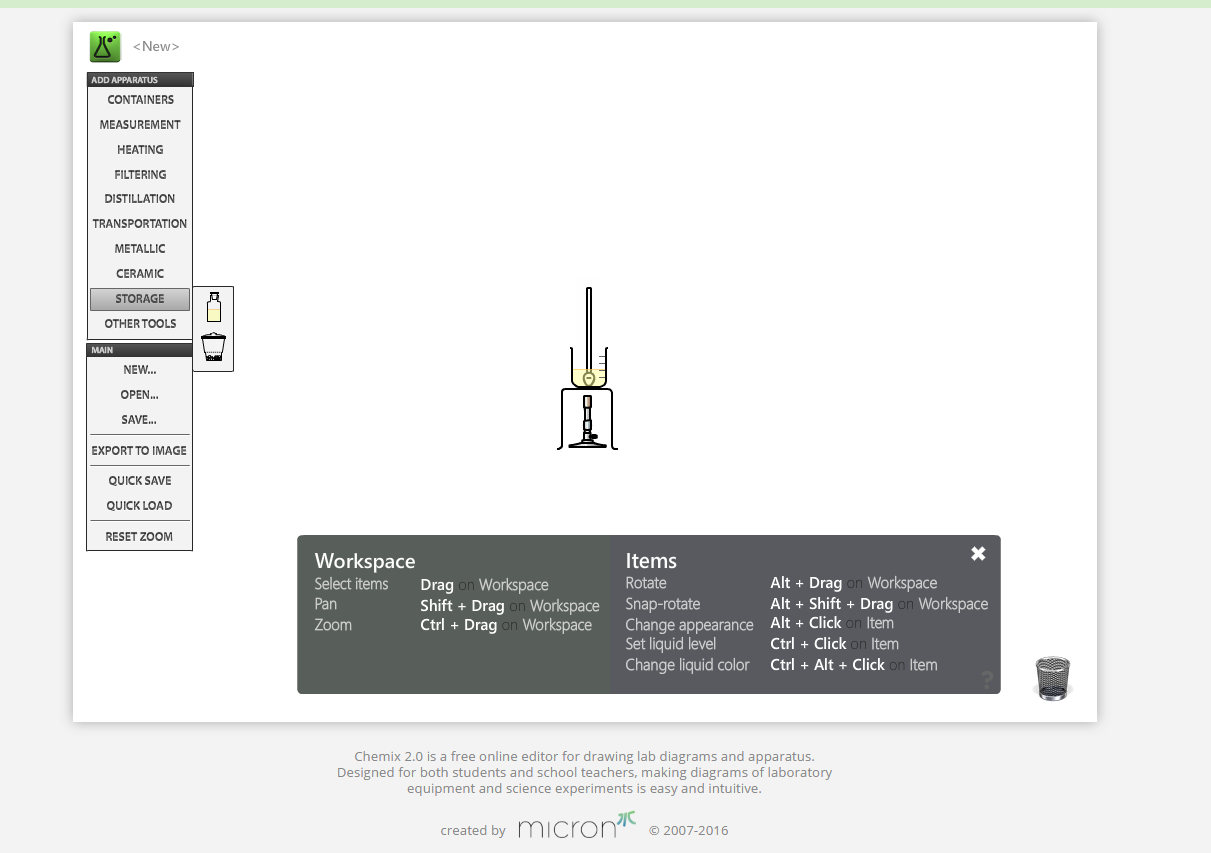This screenshot has height=853, width=1211.
Task: Add the reagent bottle from Storage flyout
Action: click(213, 307)
